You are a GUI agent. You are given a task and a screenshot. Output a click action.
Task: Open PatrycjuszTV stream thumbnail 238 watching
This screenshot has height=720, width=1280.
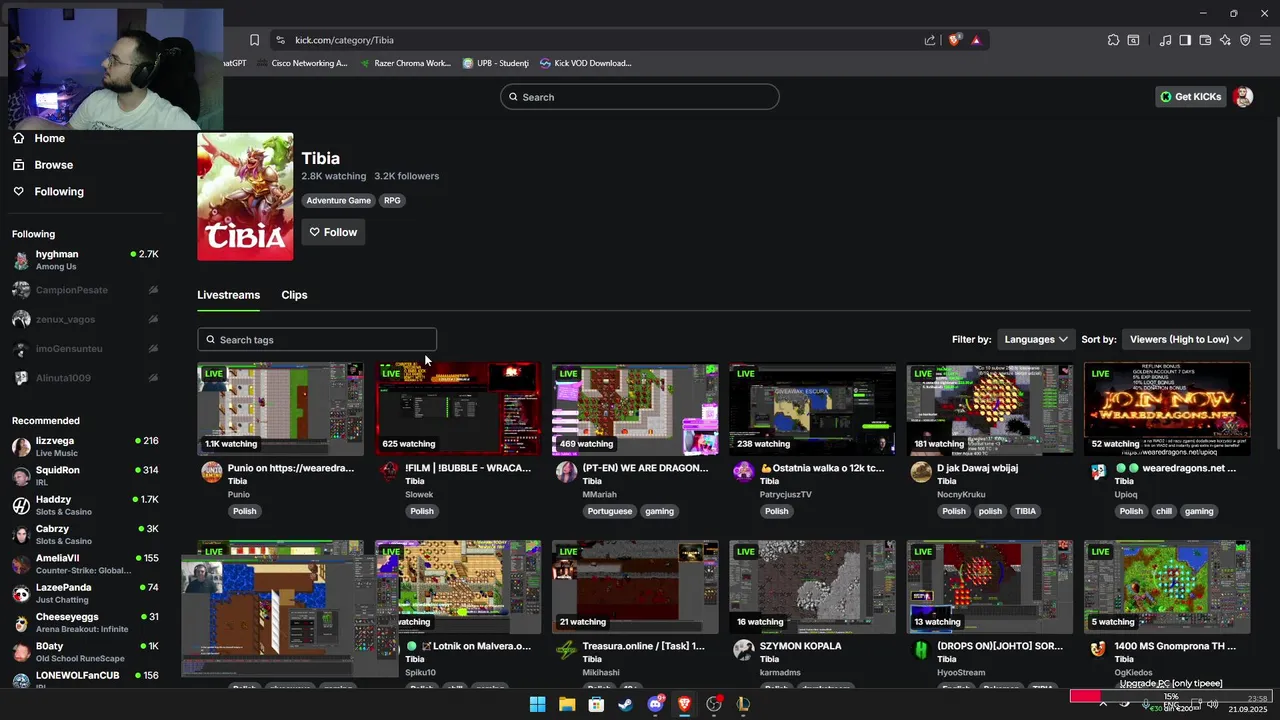(812, 409)
